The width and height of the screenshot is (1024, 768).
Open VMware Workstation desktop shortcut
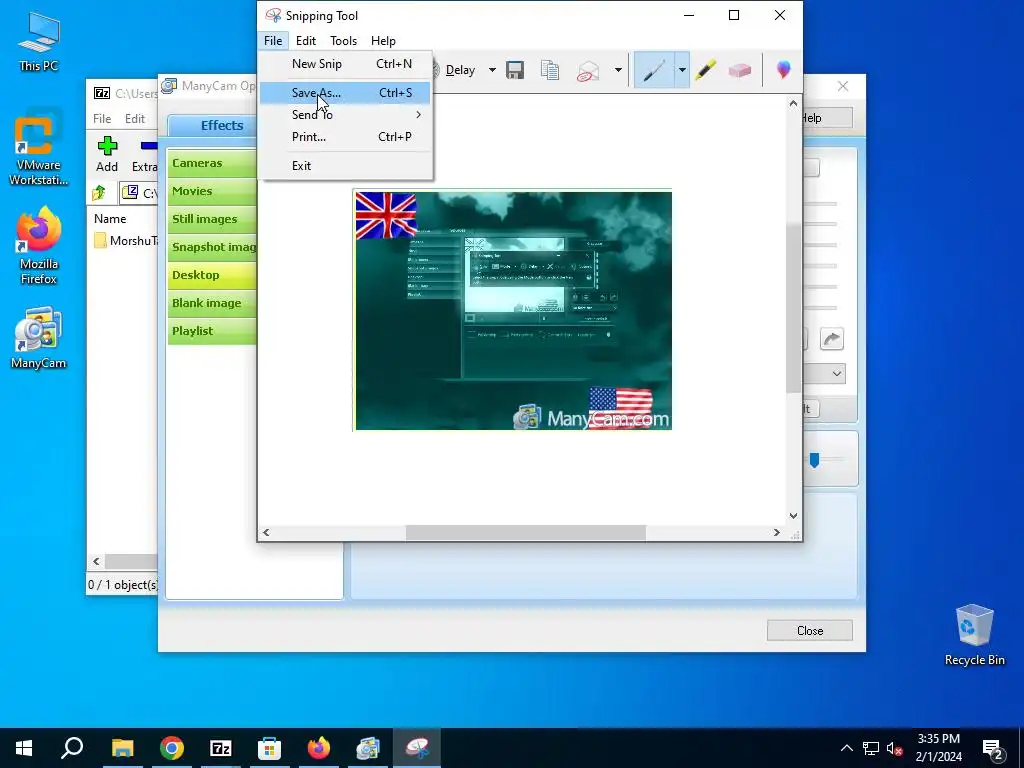coord(39,148)
